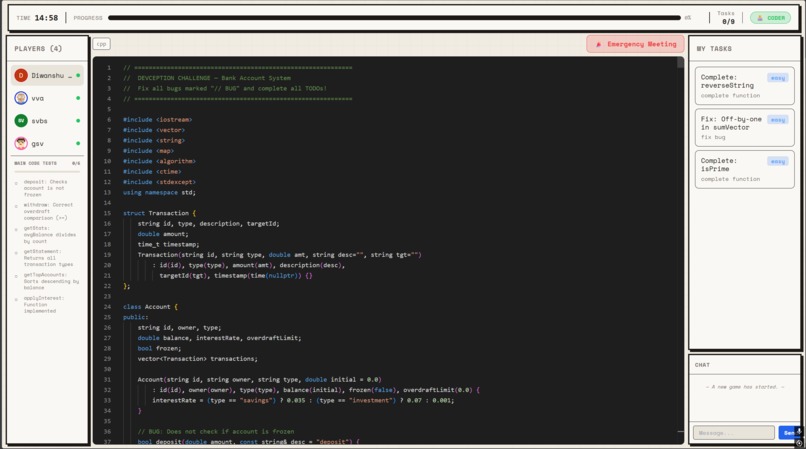Click the green online dot beside Diwanshu
The image size is (806, 449).
click(x=78, y=76)
